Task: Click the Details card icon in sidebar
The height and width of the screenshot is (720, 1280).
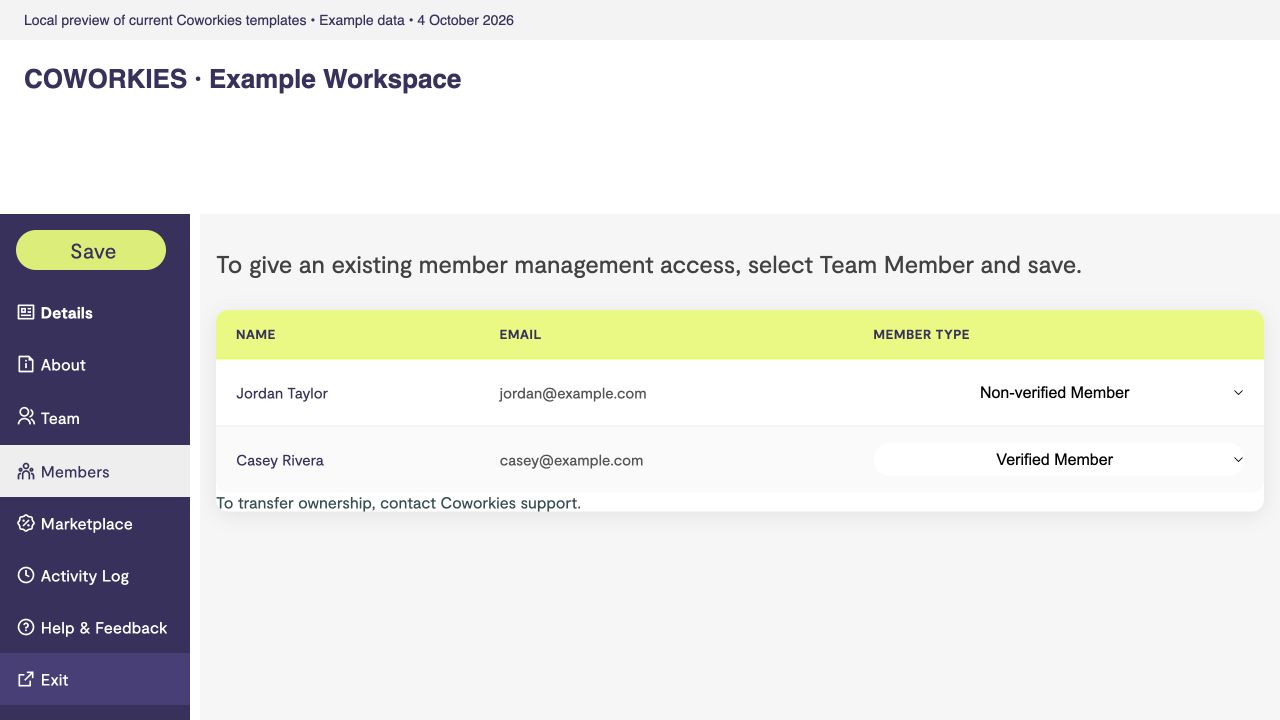Action: coord(26,312)
